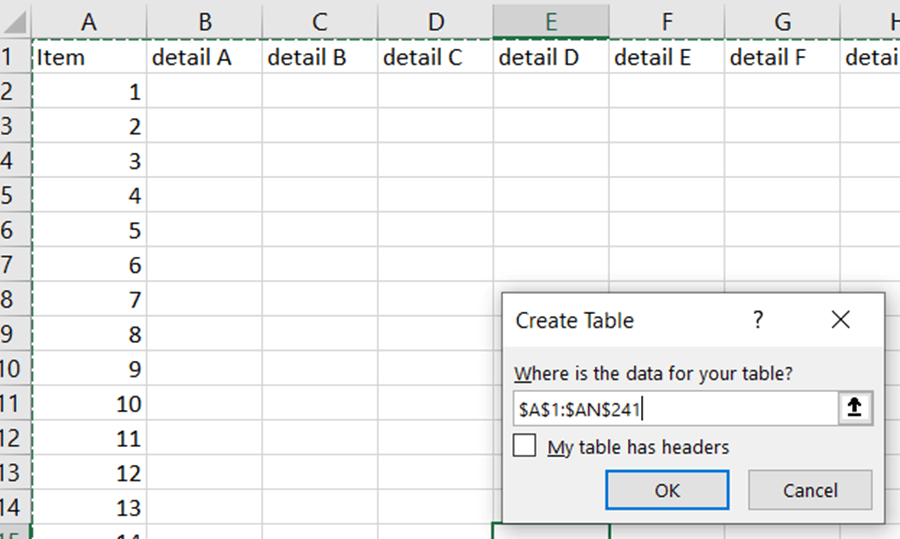Select row 12 header
Image resolution: width=900 pixels, height=539 pixels.
(x=15, y=437)
